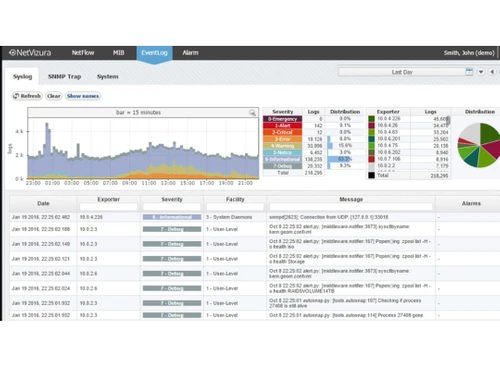The height and width of the screenshot is (375, 500).
Task: Select the 6-Informational severity label
Action: (x=283, y=159)
